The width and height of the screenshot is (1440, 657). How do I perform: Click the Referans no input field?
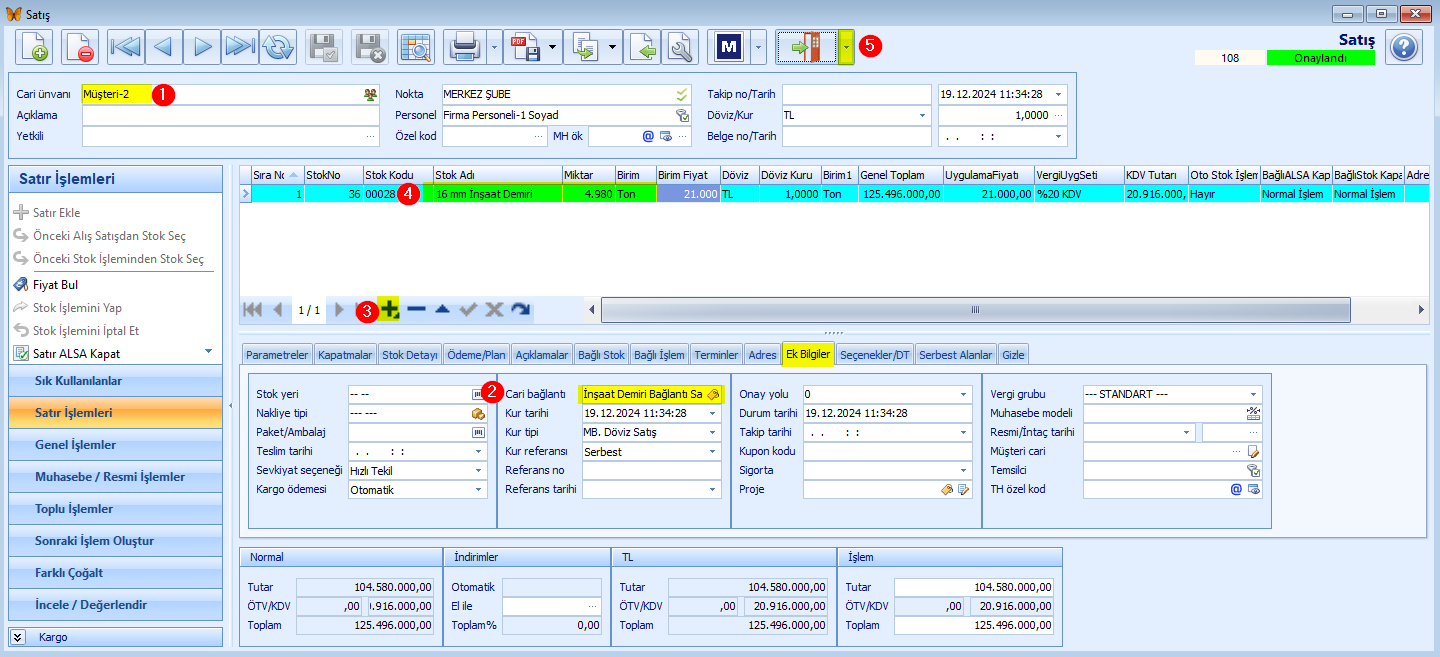tap(651, 471)
